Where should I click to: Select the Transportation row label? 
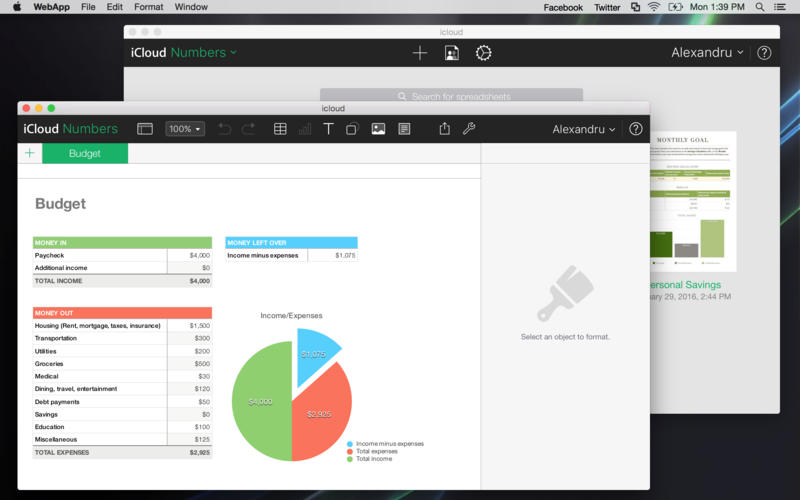pos(56,338)
